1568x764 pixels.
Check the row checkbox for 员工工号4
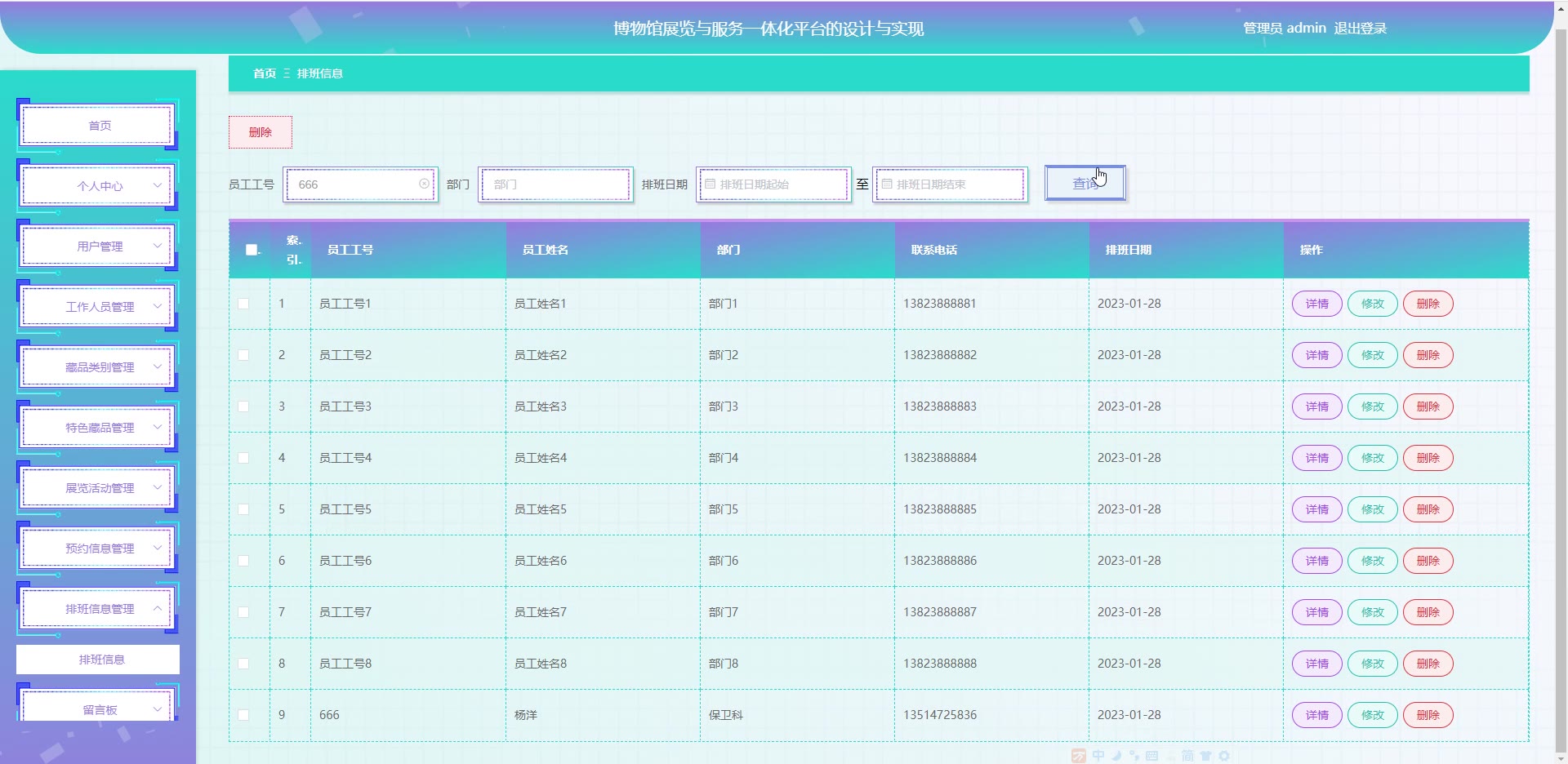[243, 458]
